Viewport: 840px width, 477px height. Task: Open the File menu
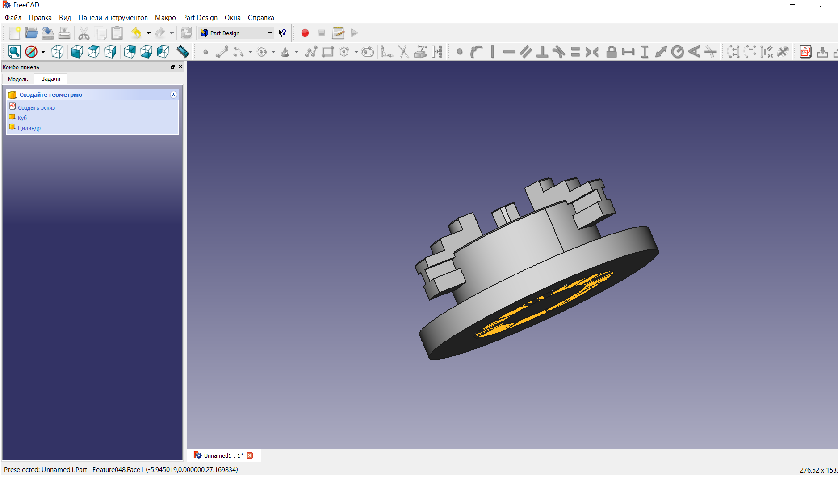(12, 18)
